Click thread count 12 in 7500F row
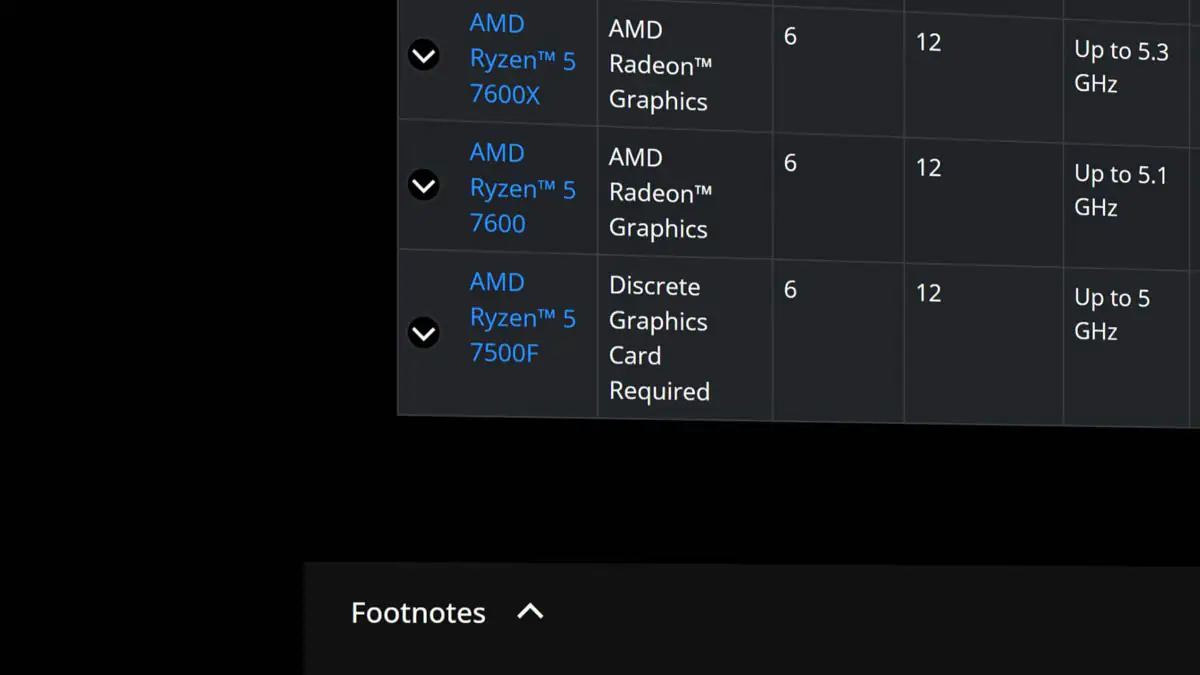 tap(928, 293)
